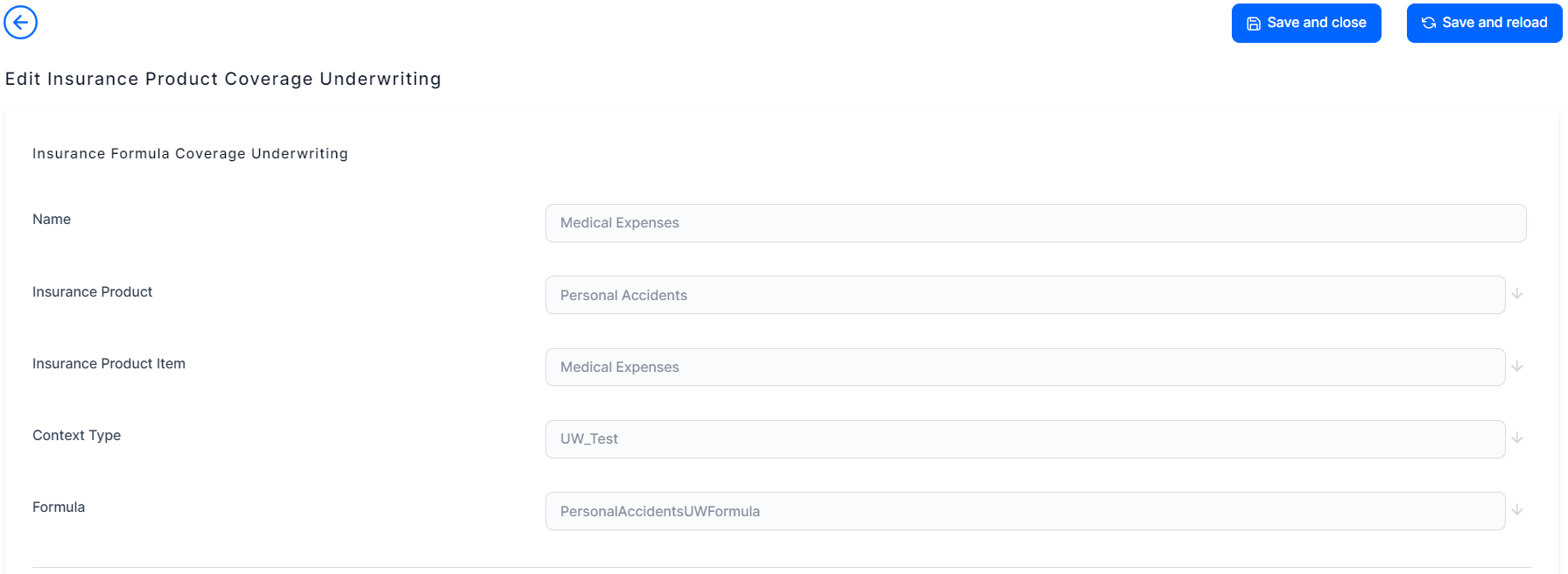Click the back arrow icon

point(20,22)
